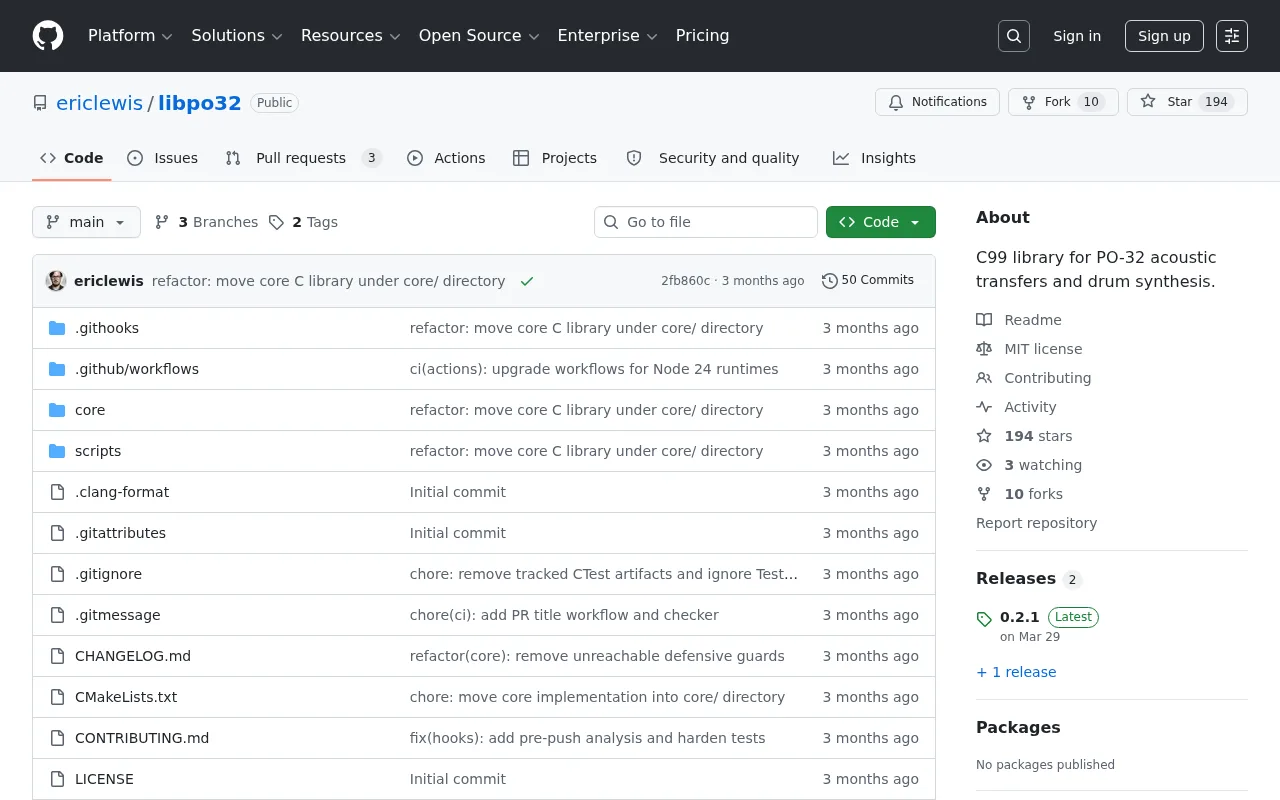1280x800 pixels.
Task: Click Report repository link
Action: (x=1036, y=523)
